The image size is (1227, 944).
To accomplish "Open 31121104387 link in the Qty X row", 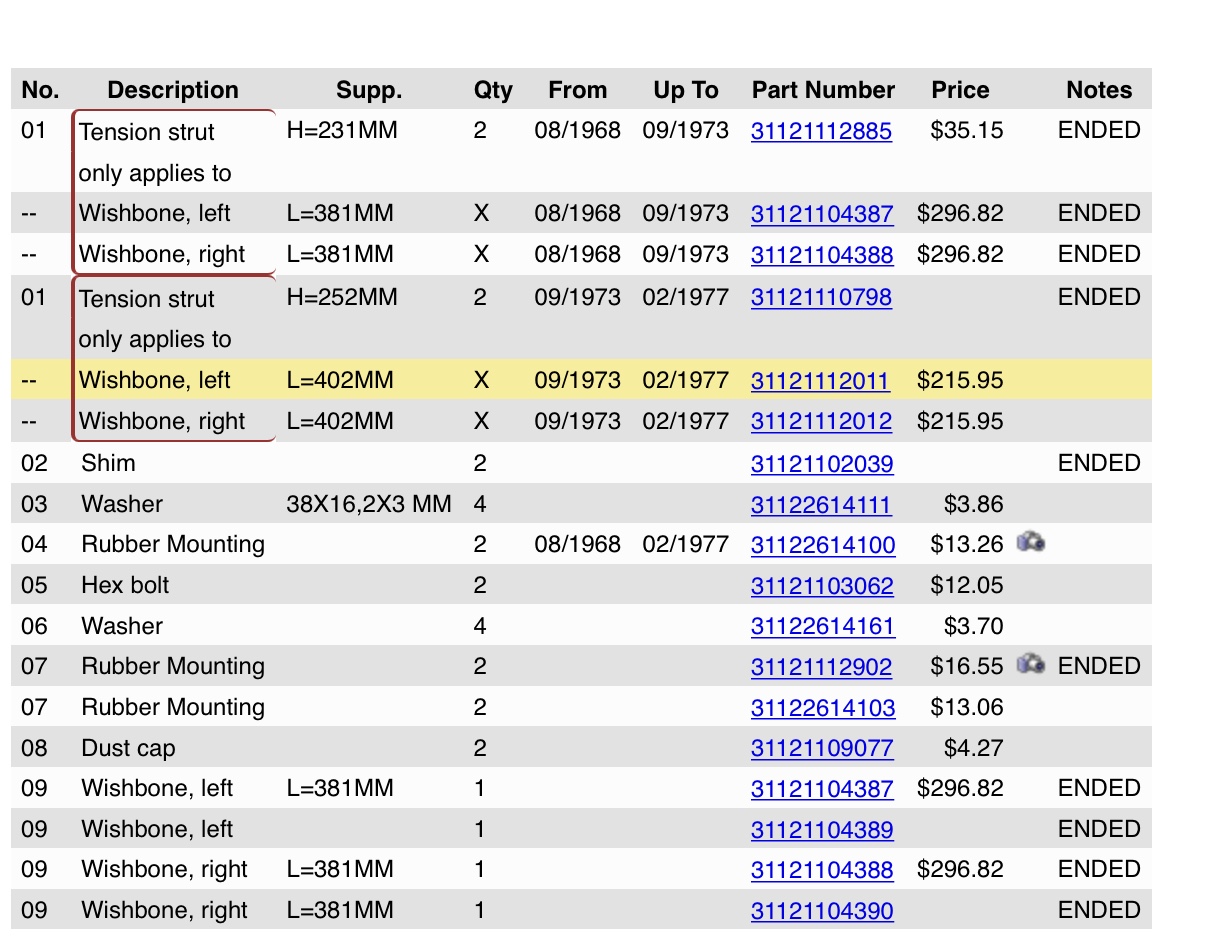I will pyautogui.click(x=822, y=214).
